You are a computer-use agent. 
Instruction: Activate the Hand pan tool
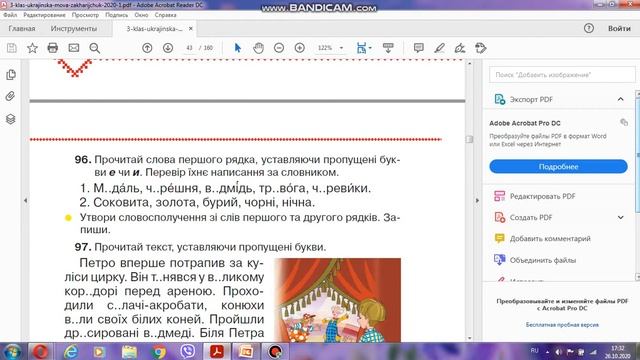point(258,48)
